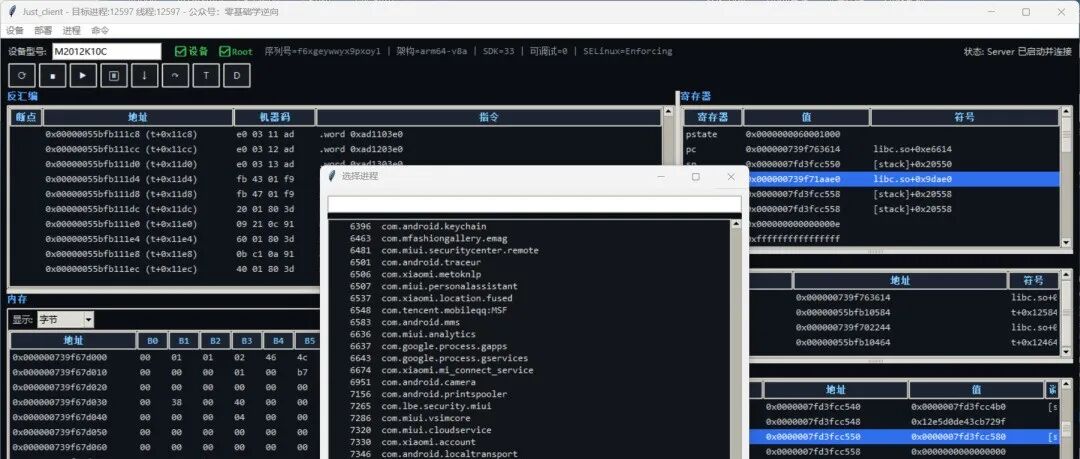The width and height of the screenshot is (1080, 459).
Task: Click the 符号 column header in registers panel
Action: (x=964, y=117)
